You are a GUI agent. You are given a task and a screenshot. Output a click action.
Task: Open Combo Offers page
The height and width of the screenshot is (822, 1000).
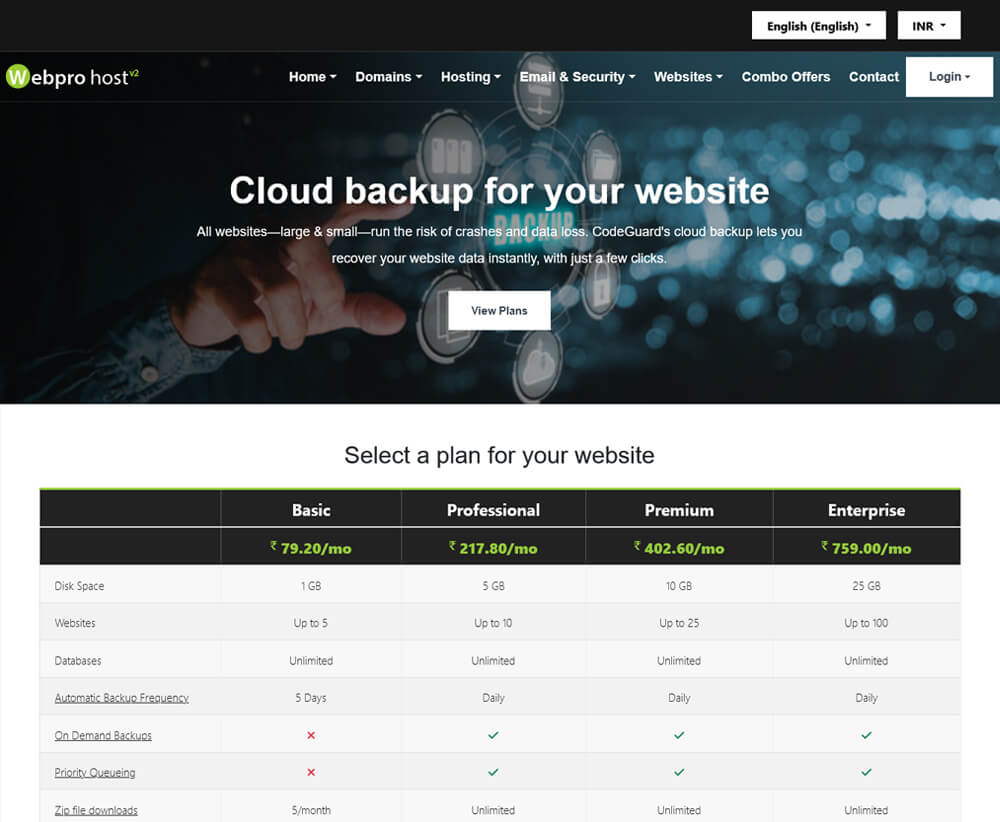(786, 77)
